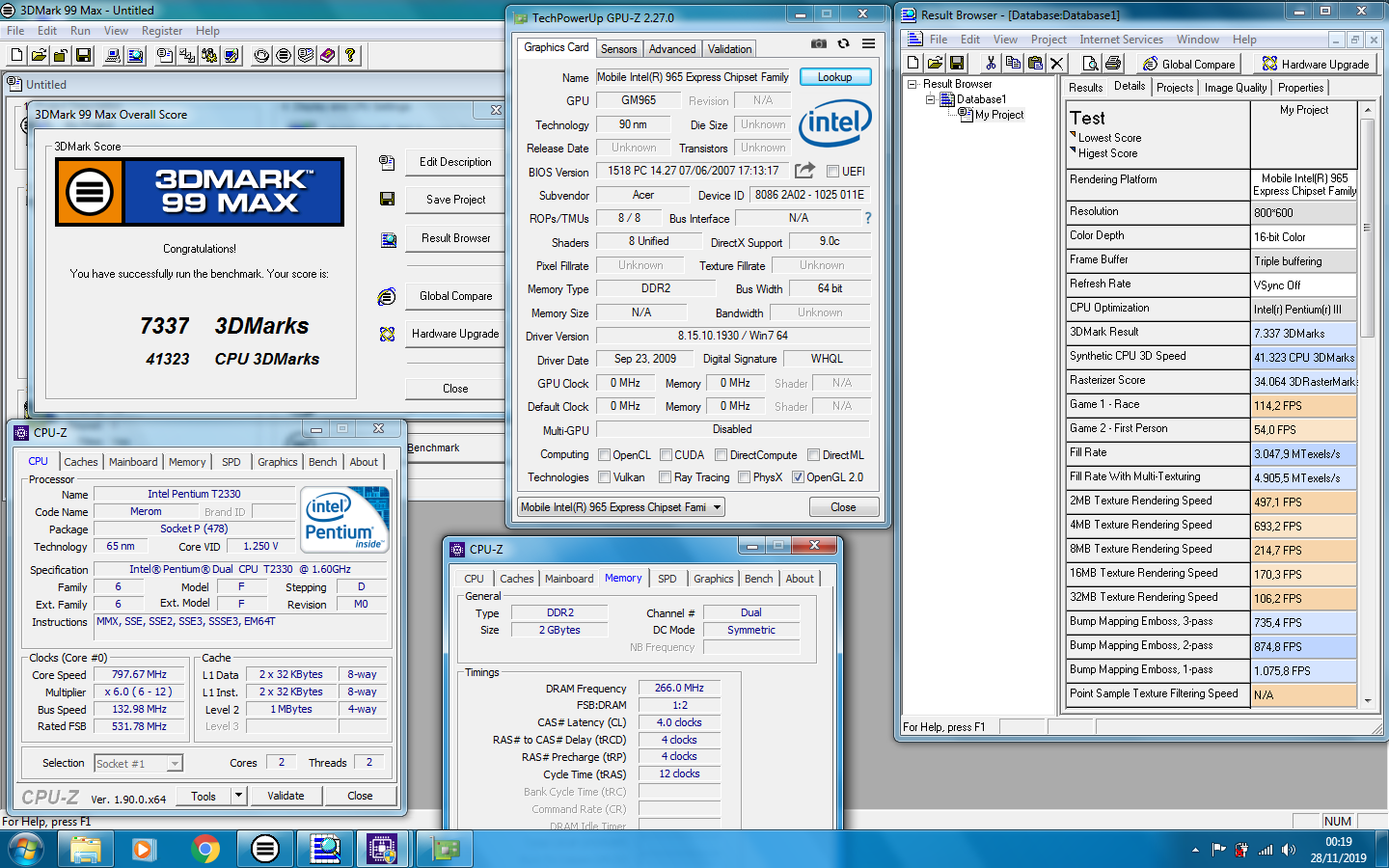The width and height of the screenshot is (1389, 868).
Task: Open the Windows Start button
Action: click(x=25, y=850)
